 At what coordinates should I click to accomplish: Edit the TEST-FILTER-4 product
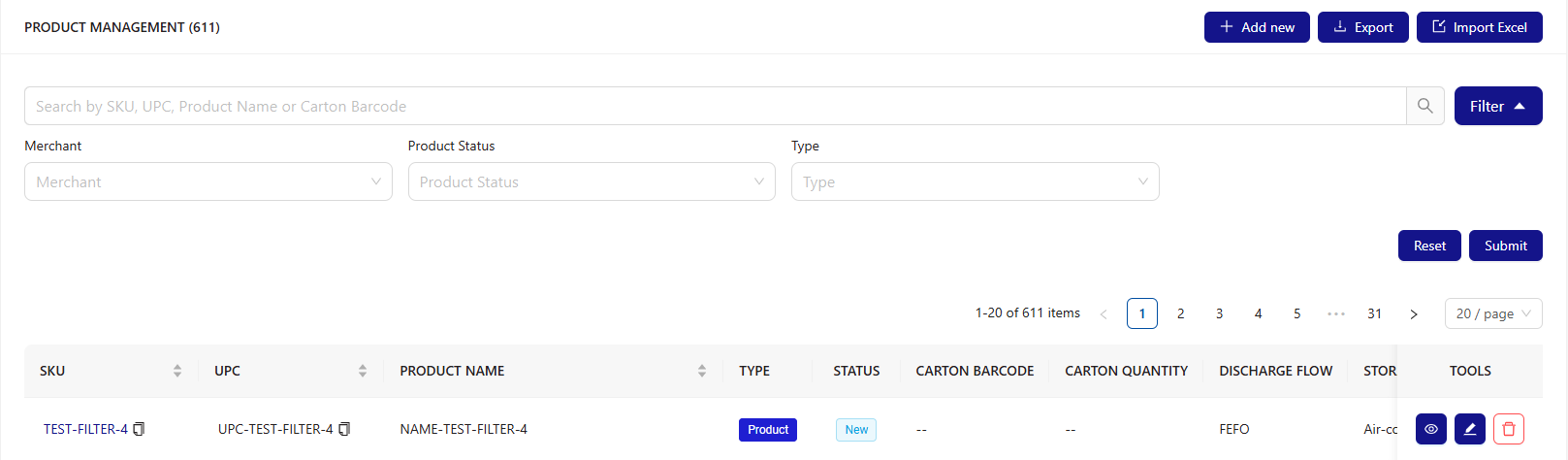[x=1470, y=429]
